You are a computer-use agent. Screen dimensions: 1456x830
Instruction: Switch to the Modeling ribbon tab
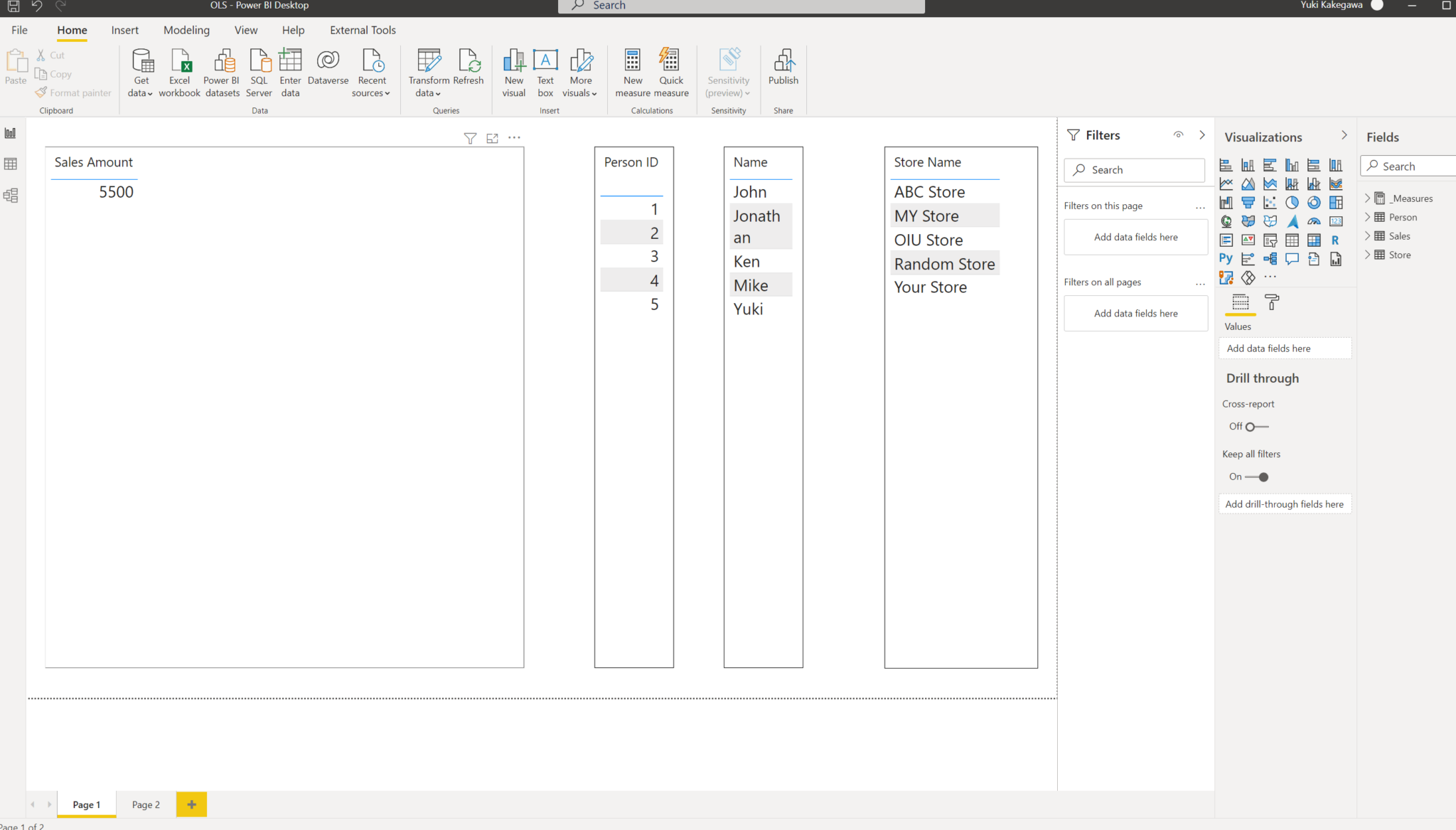click(x=186, y=30)
